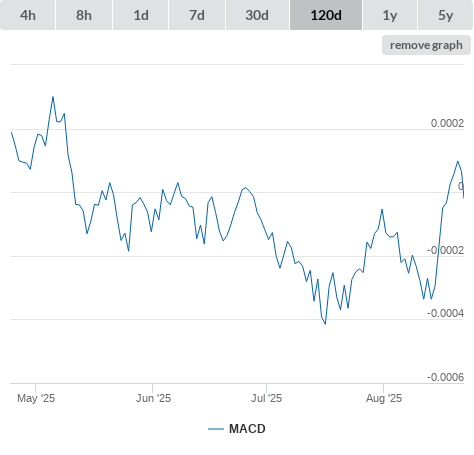Viewport: 474px width, 455px height.
Task: Click the MACD legend line marker
Action: pyautogui.click(x=216, y=429)
